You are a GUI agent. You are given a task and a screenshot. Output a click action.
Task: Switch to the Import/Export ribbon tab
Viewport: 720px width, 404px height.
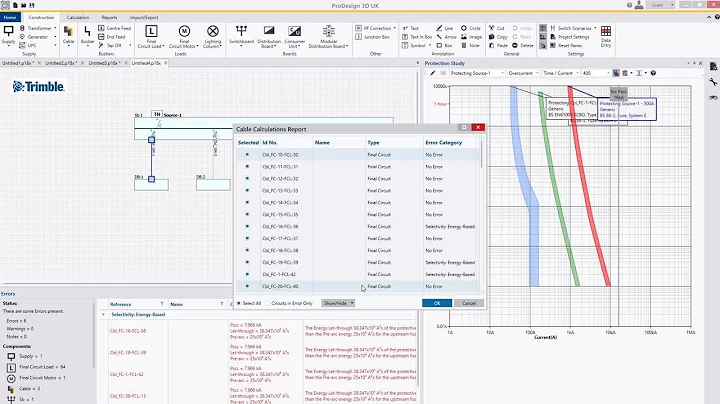click(x=144, y=17)
